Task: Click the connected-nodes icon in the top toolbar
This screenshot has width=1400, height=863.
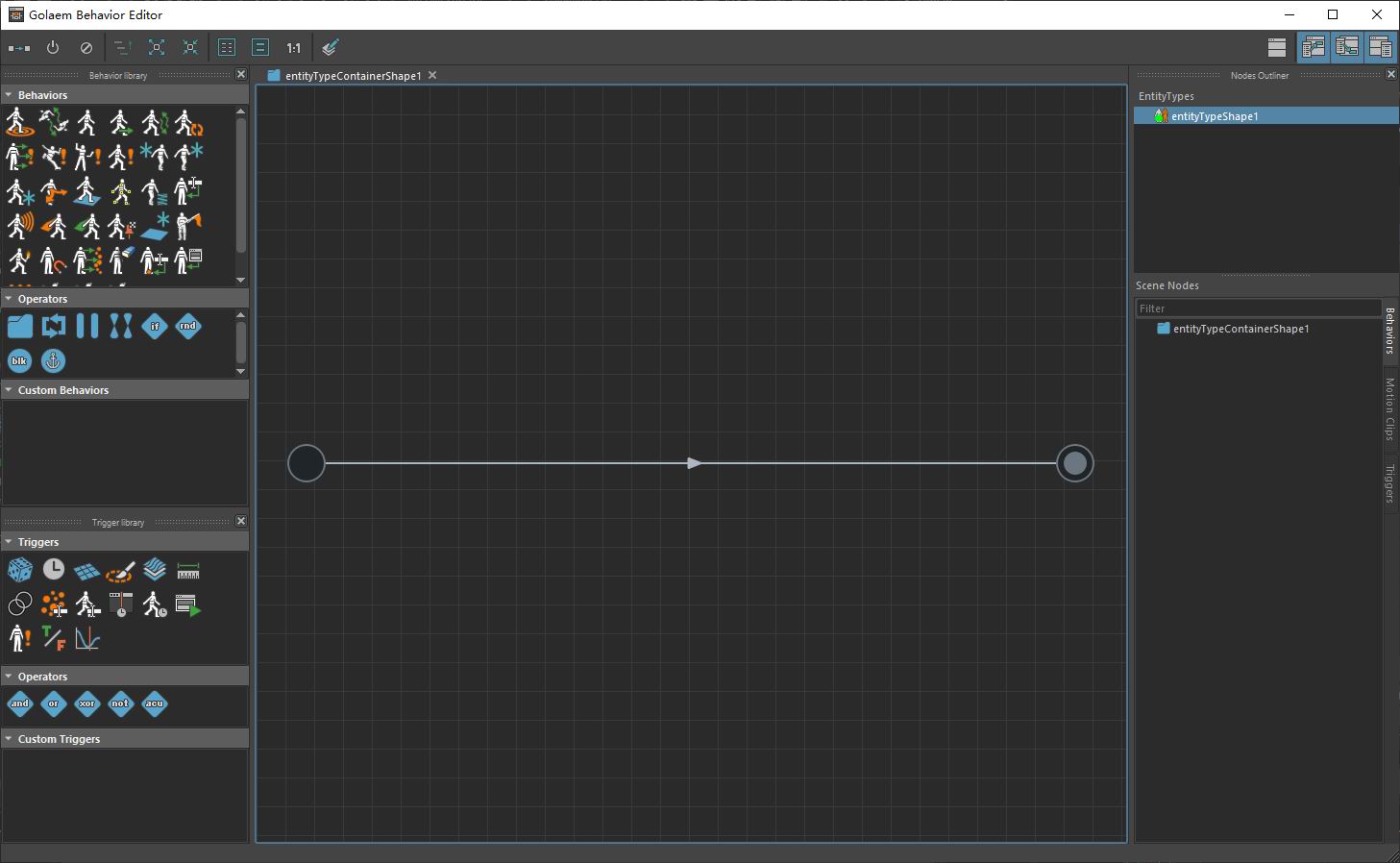Action: point(19,47)
